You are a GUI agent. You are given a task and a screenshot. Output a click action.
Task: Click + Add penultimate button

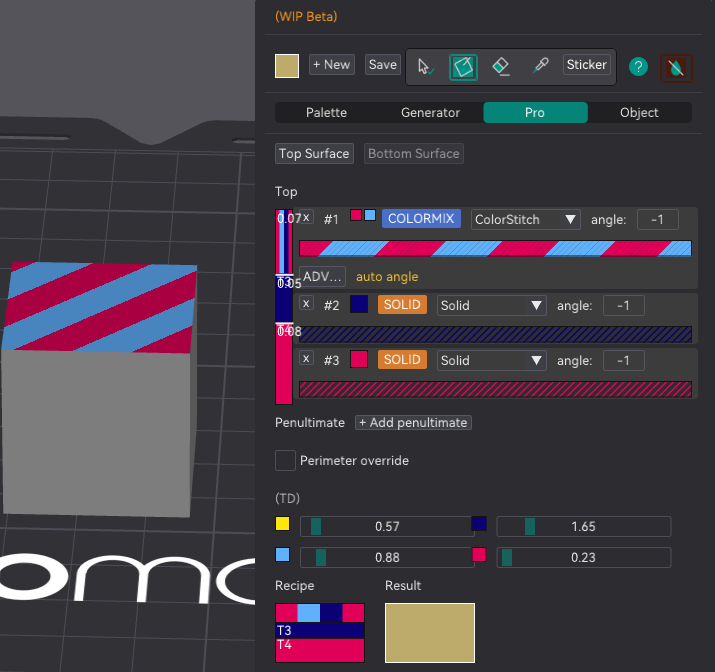point(413,423)
